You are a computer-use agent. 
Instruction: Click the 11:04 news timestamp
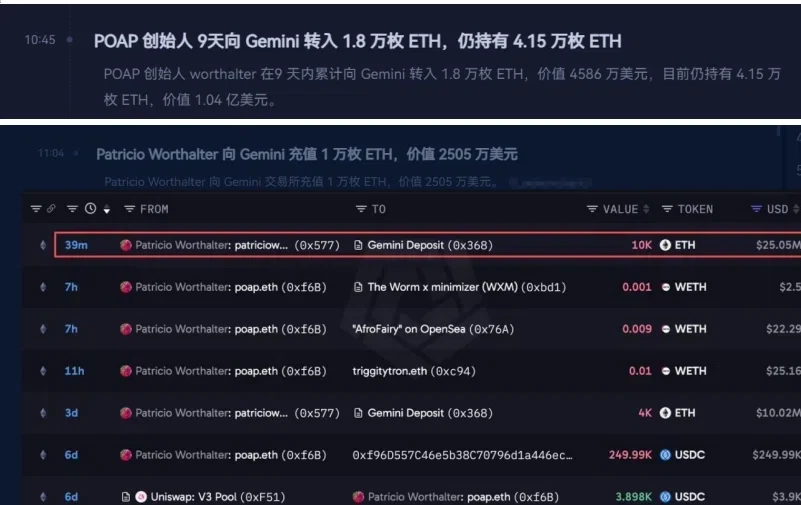point(51,153)
